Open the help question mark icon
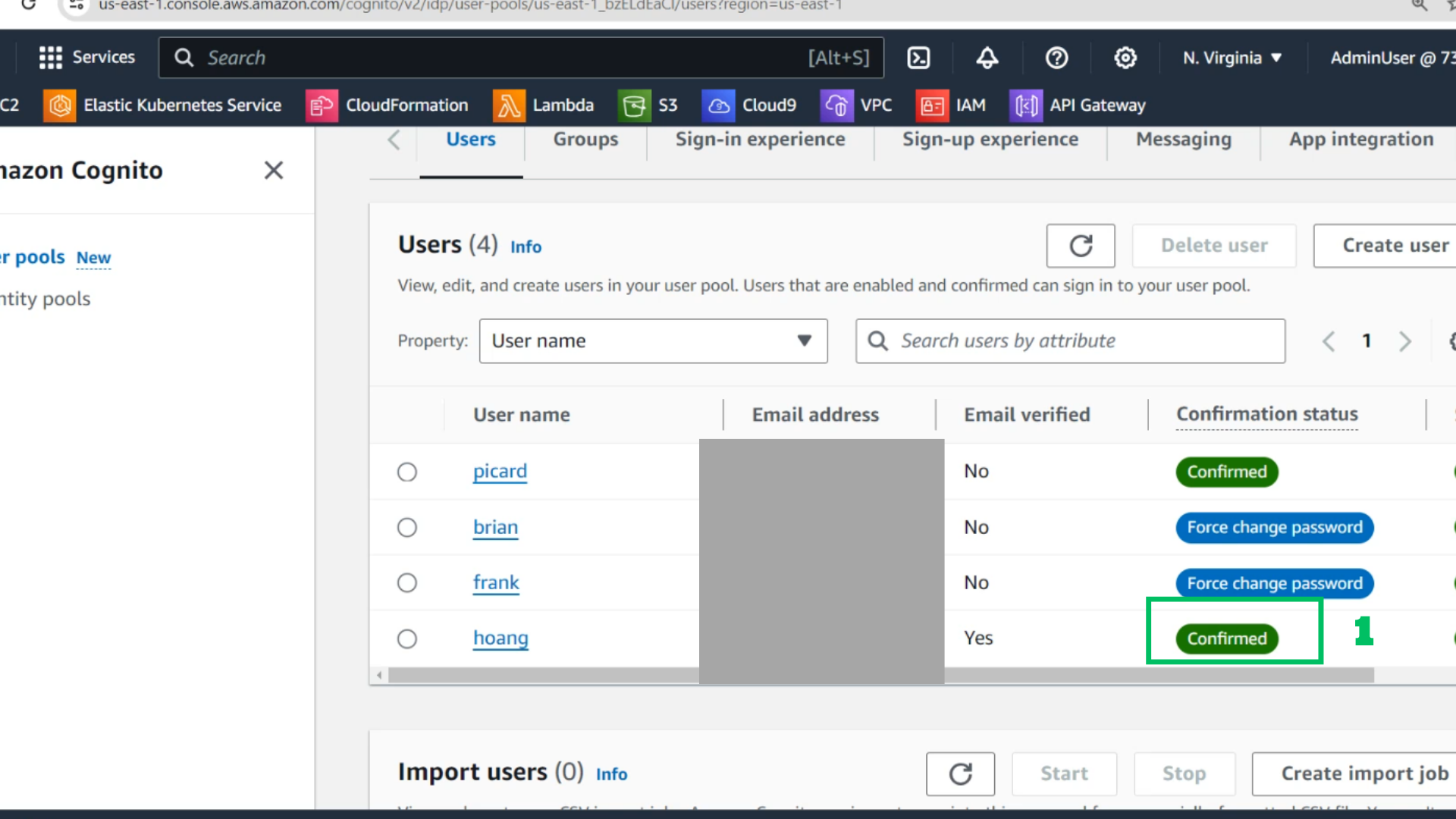Screen dimensions: 1456x819 [x=1056, y=58]
